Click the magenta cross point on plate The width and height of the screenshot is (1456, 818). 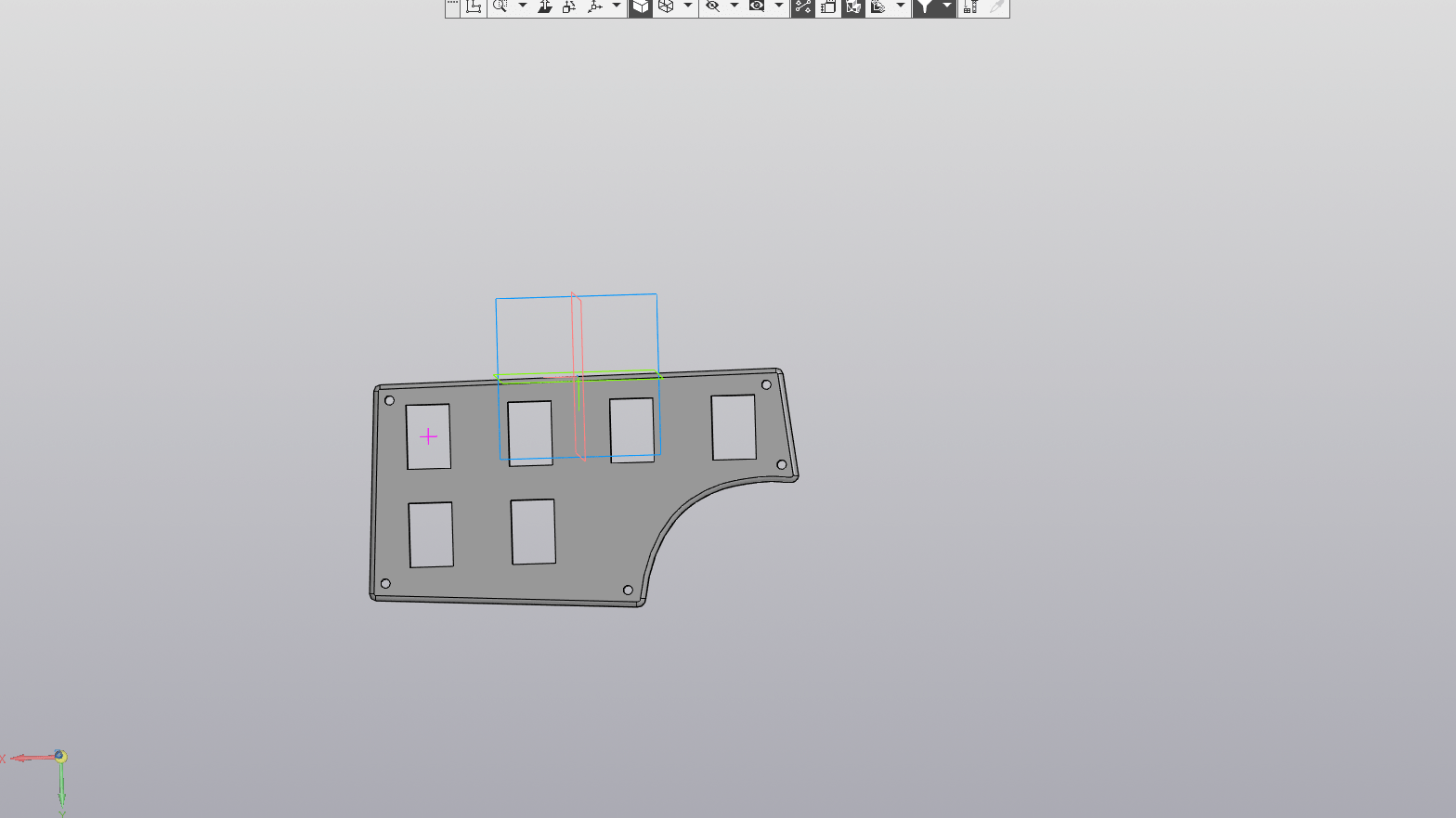tap(428, 436)
